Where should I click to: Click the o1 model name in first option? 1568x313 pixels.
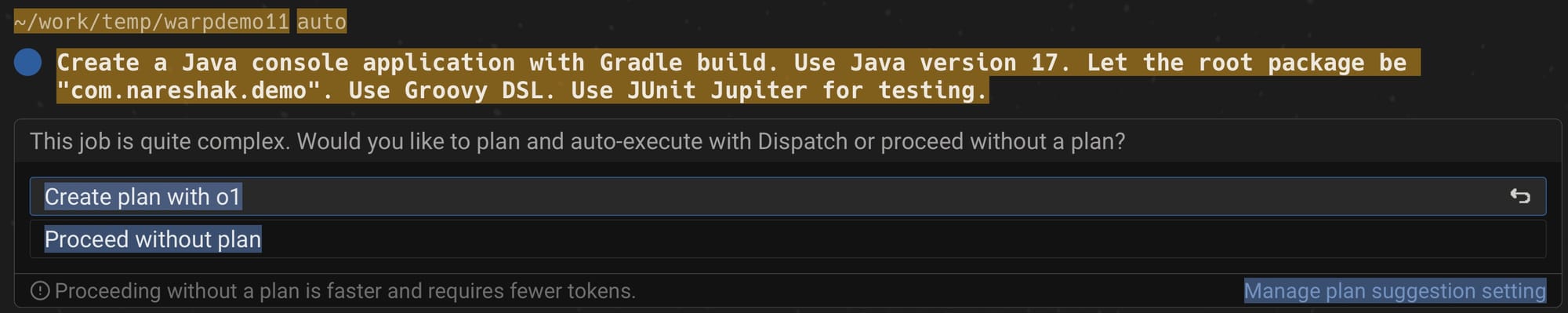coord(228,197)
